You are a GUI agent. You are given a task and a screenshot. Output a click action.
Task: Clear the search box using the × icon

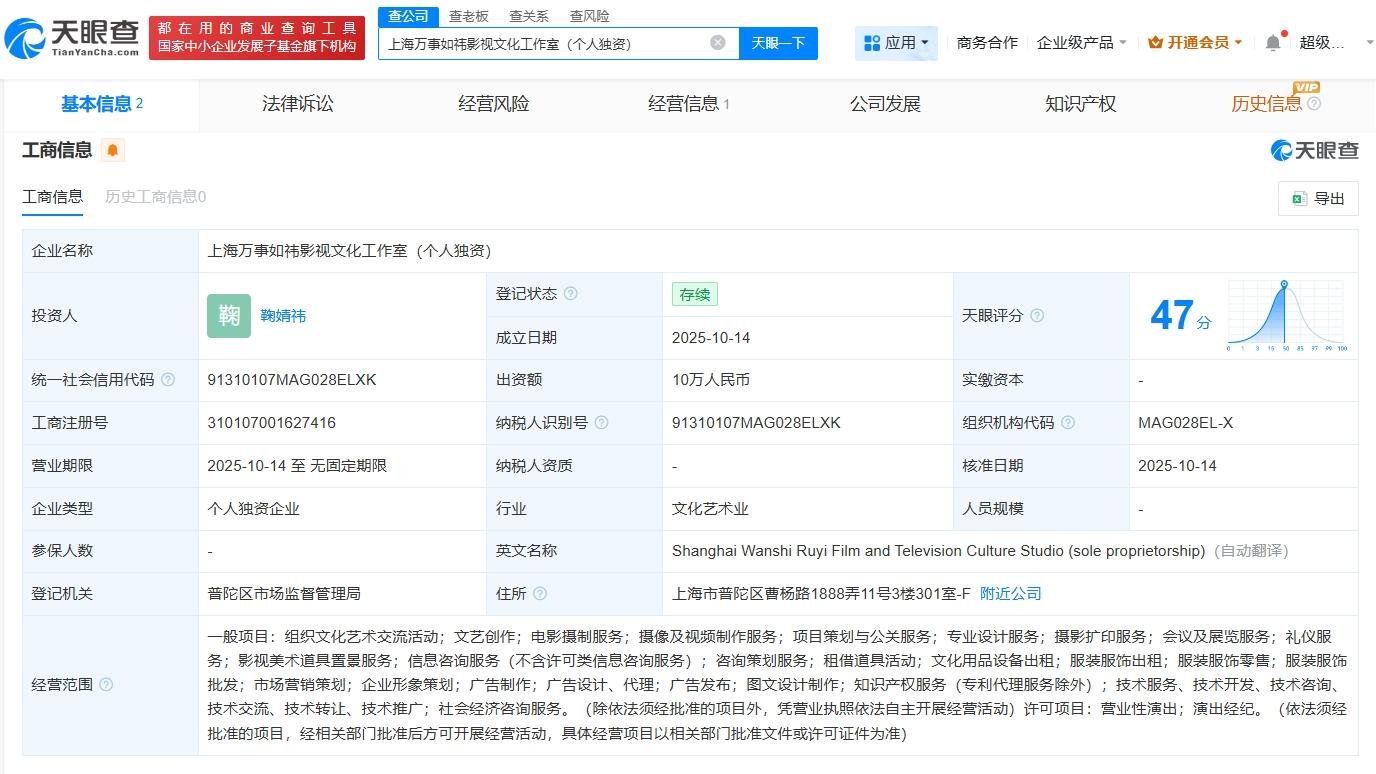tap(716, 43)
